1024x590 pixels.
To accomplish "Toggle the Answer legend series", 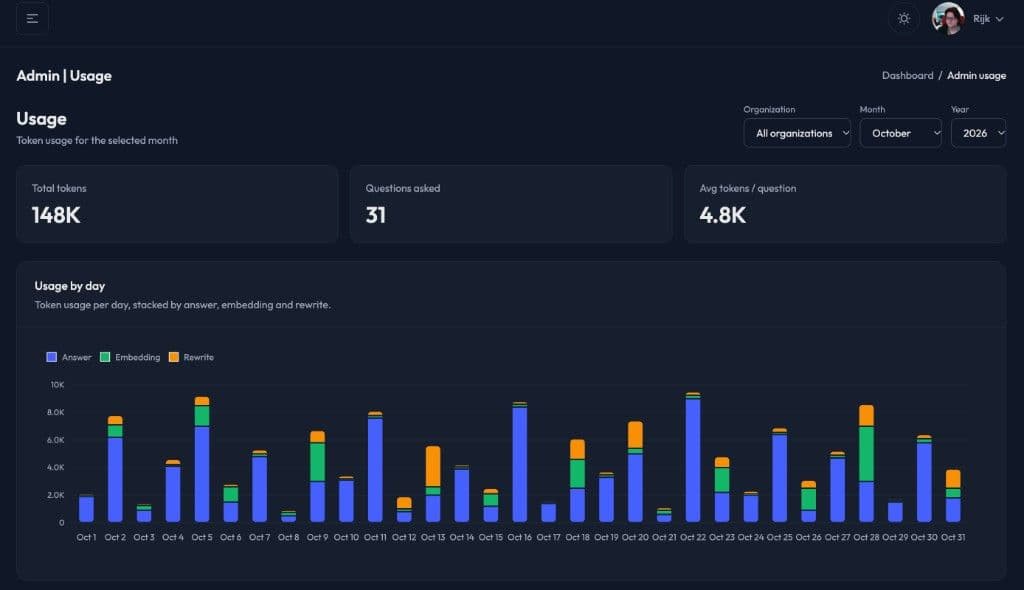I will (x=69, y=357).
